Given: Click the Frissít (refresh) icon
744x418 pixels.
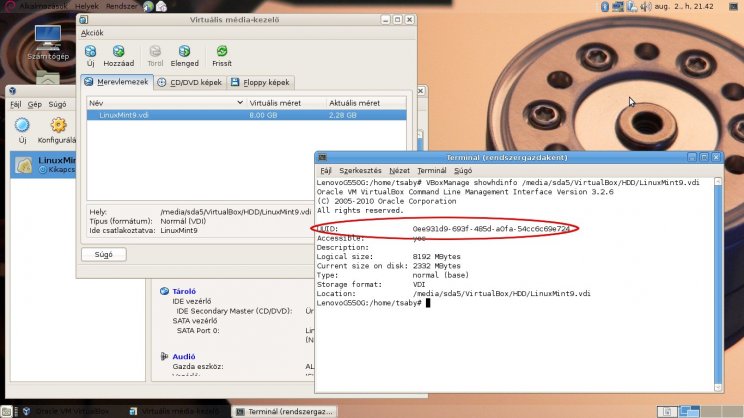Looking at the screenshot, I should point(222,51).
